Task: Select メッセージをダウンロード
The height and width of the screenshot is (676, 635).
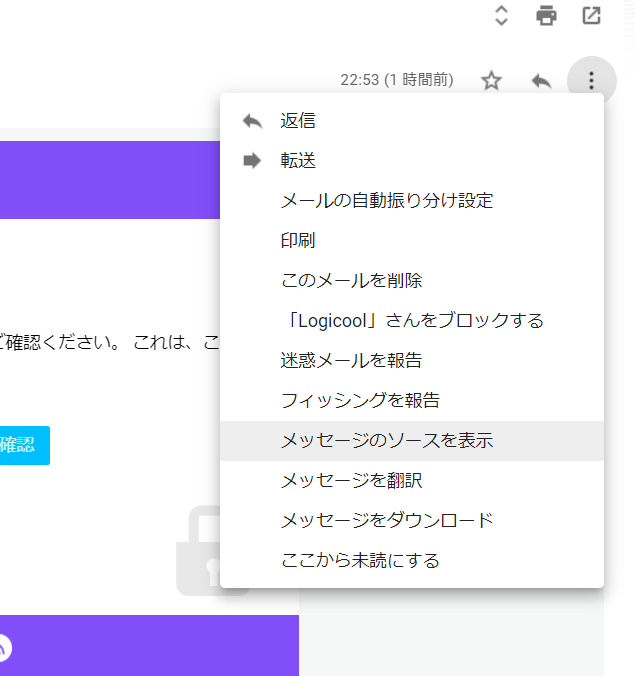Action: pos(412,521)
